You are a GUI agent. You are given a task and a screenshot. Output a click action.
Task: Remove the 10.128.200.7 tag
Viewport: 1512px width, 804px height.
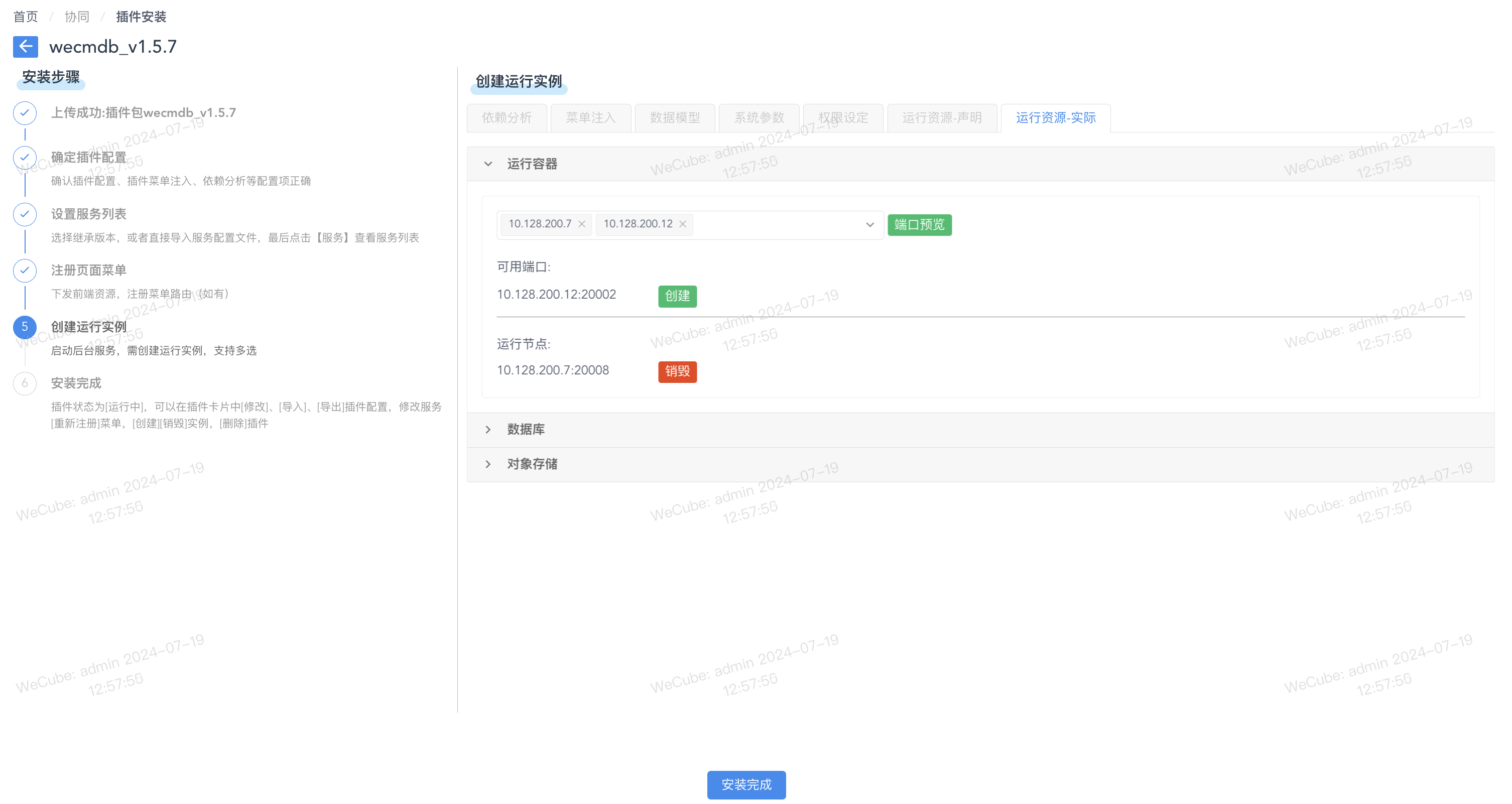pyautogui.click(x=582, y=224)
